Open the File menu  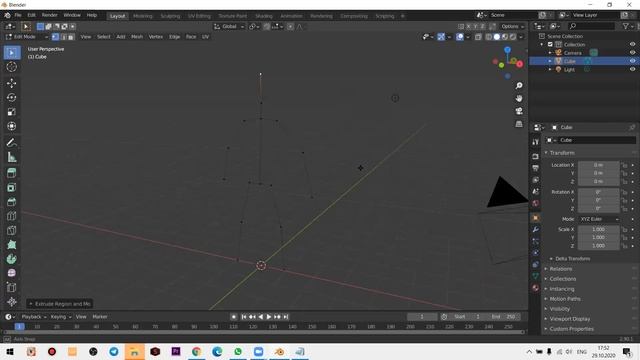pyautogui.click(x=18, y=15)
